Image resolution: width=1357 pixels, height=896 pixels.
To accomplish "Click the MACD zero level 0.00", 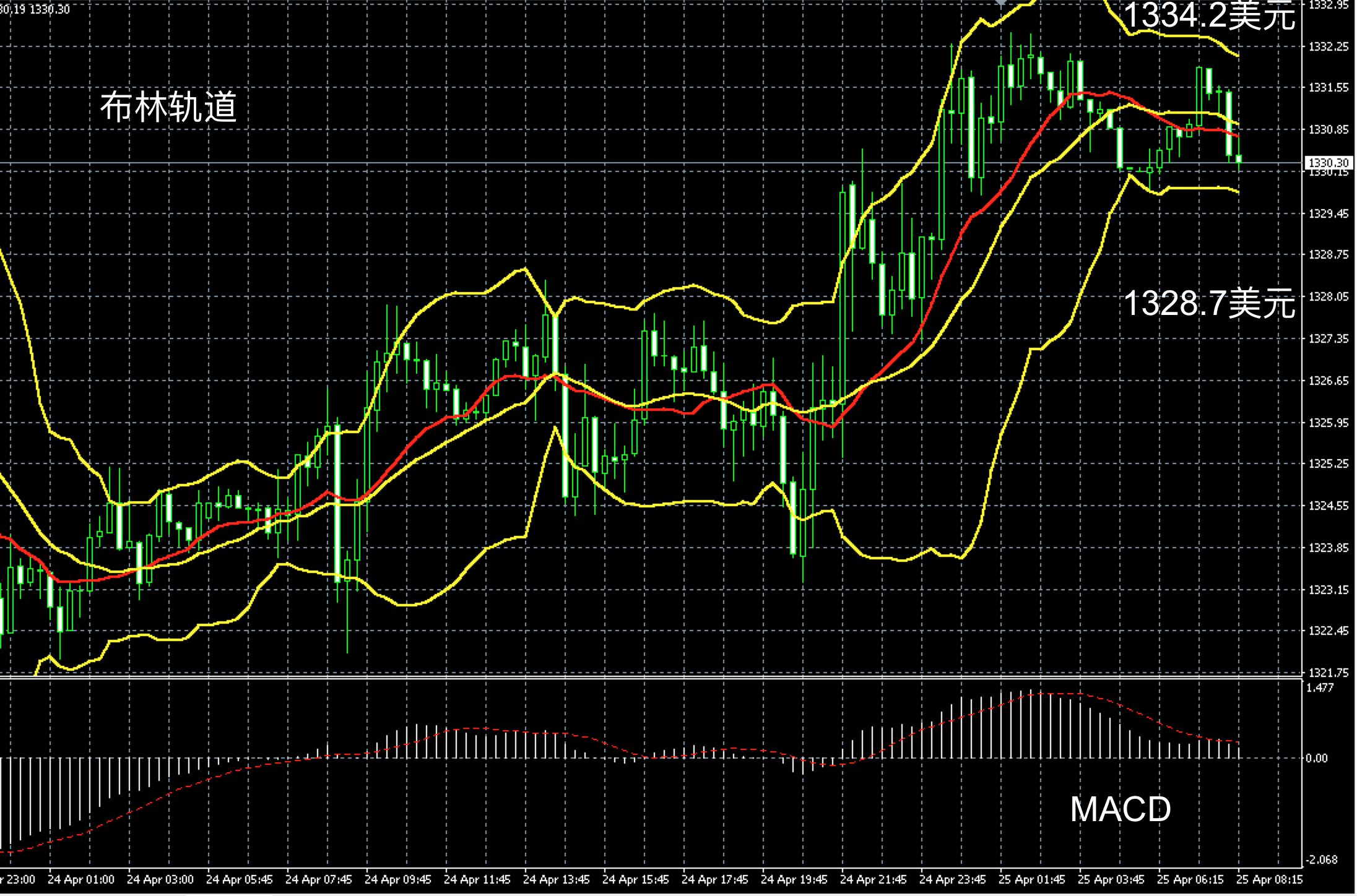I will point(1317,758).
